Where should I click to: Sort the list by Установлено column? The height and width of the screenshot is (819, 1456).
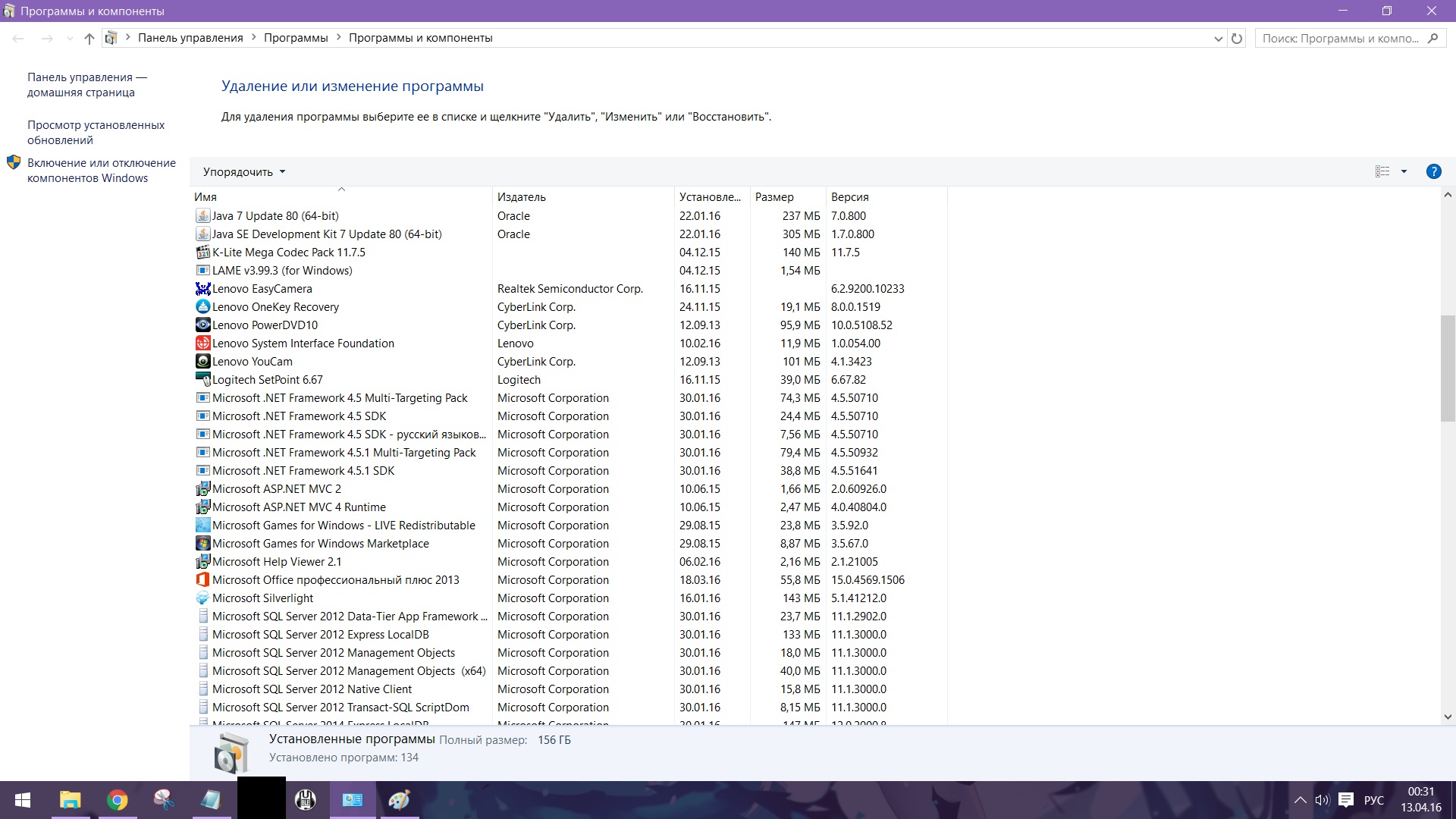712,197
